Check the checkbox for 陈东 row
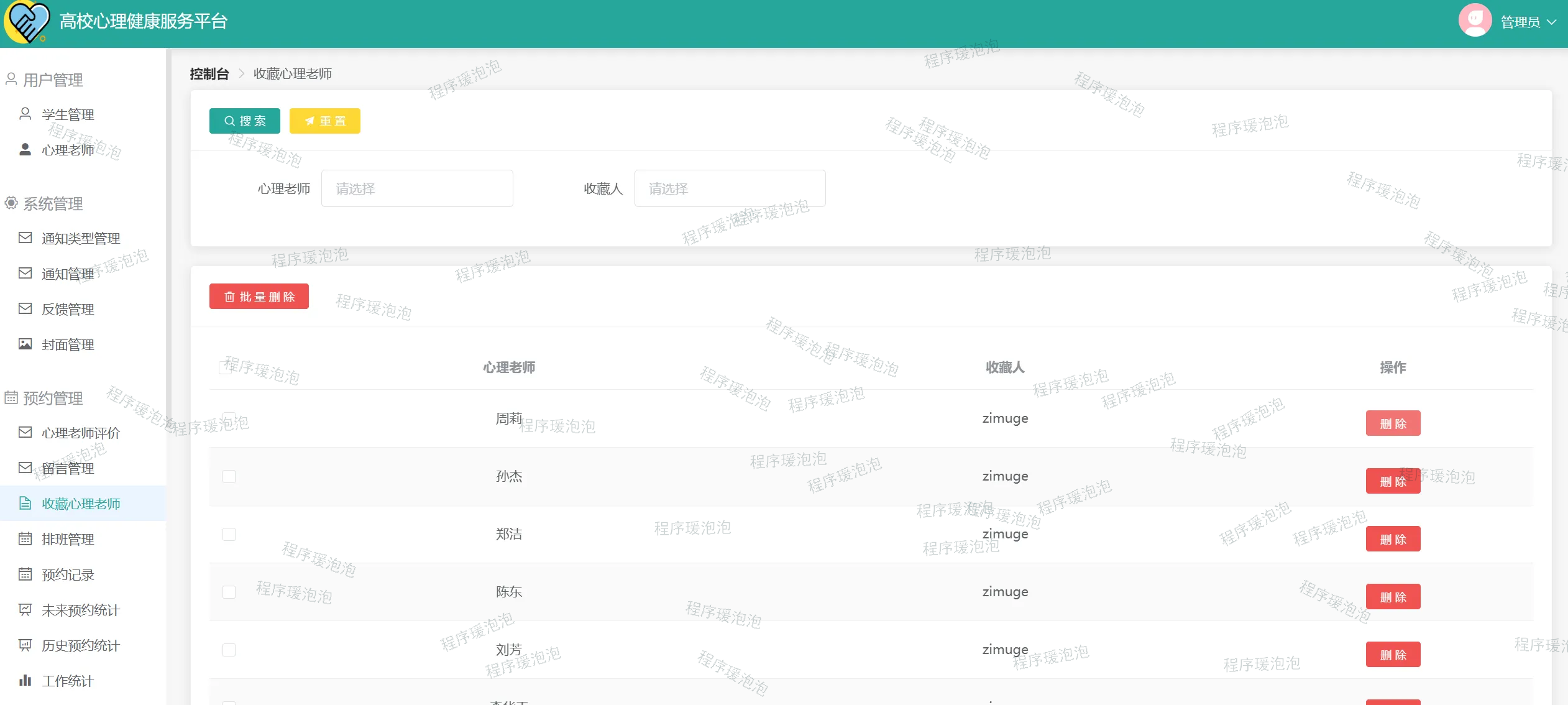The height and width of the screenshot is (705, 1568). tap(229, 592)
